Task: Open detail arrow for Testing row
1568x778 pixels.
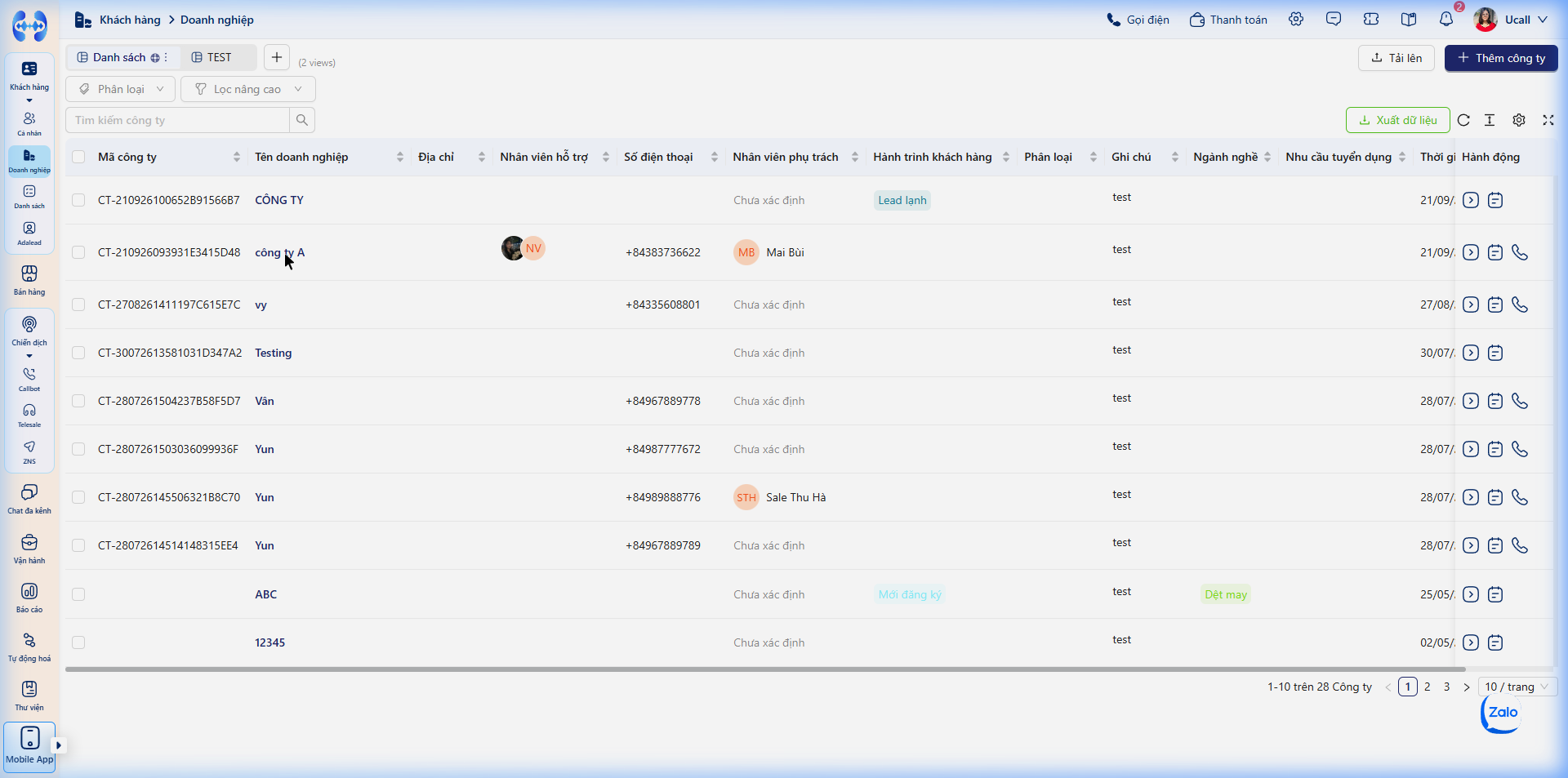Action: tap(1471, 353)
